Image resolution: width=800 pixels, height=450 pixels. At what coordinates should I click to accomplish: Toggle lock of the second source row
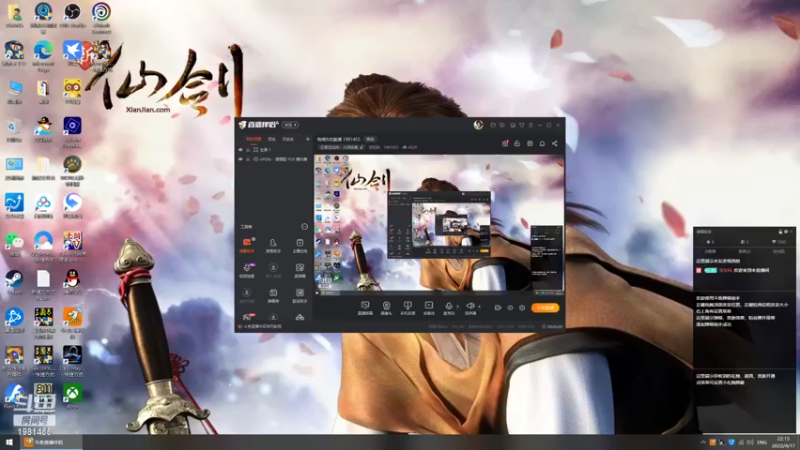click(248, 159)
